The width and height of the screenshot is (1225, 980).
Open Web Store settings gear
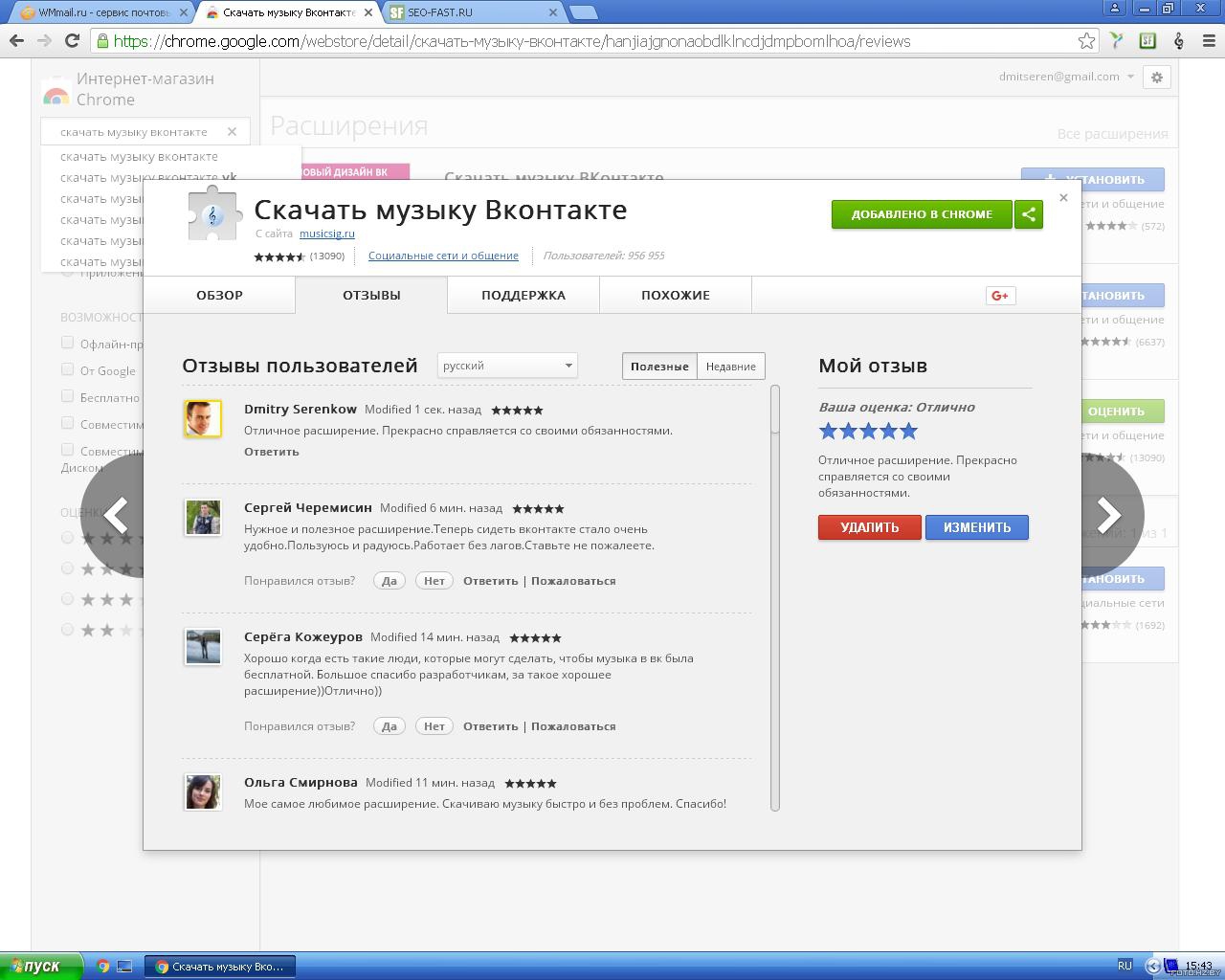(x=1157, y=78)
